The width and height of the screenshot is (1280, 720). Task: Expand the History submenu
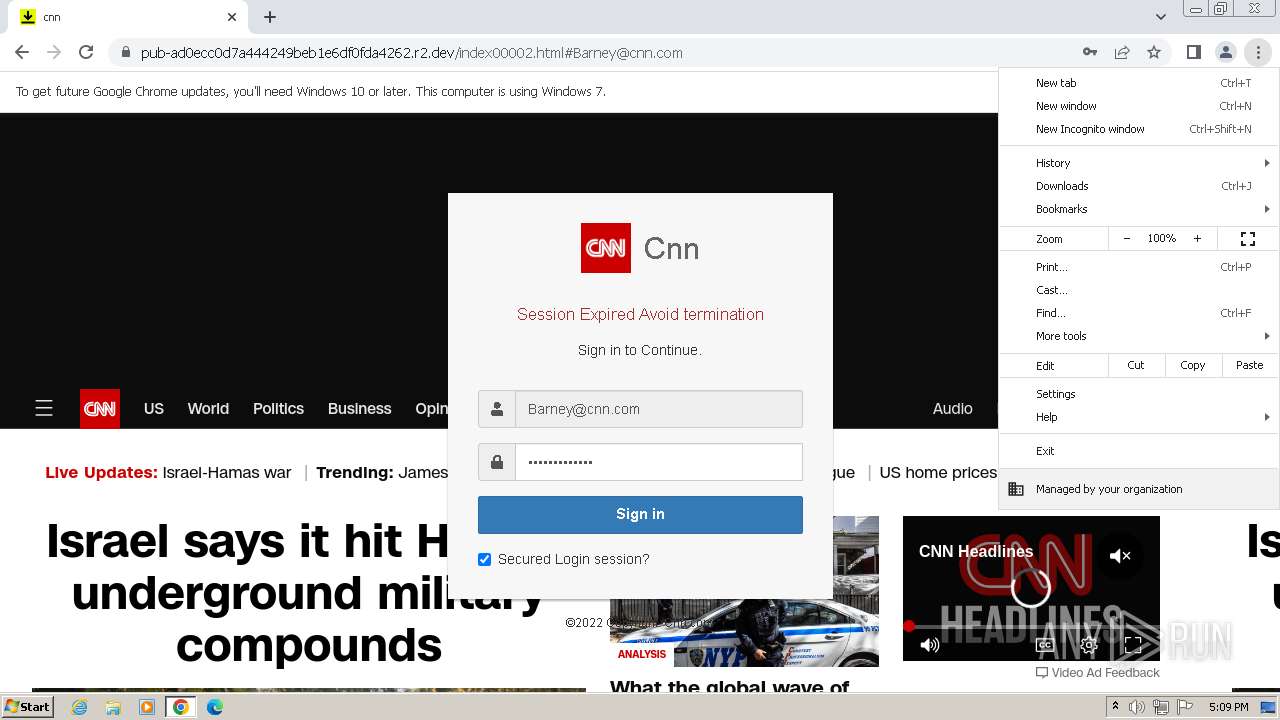coord(1139,163)
